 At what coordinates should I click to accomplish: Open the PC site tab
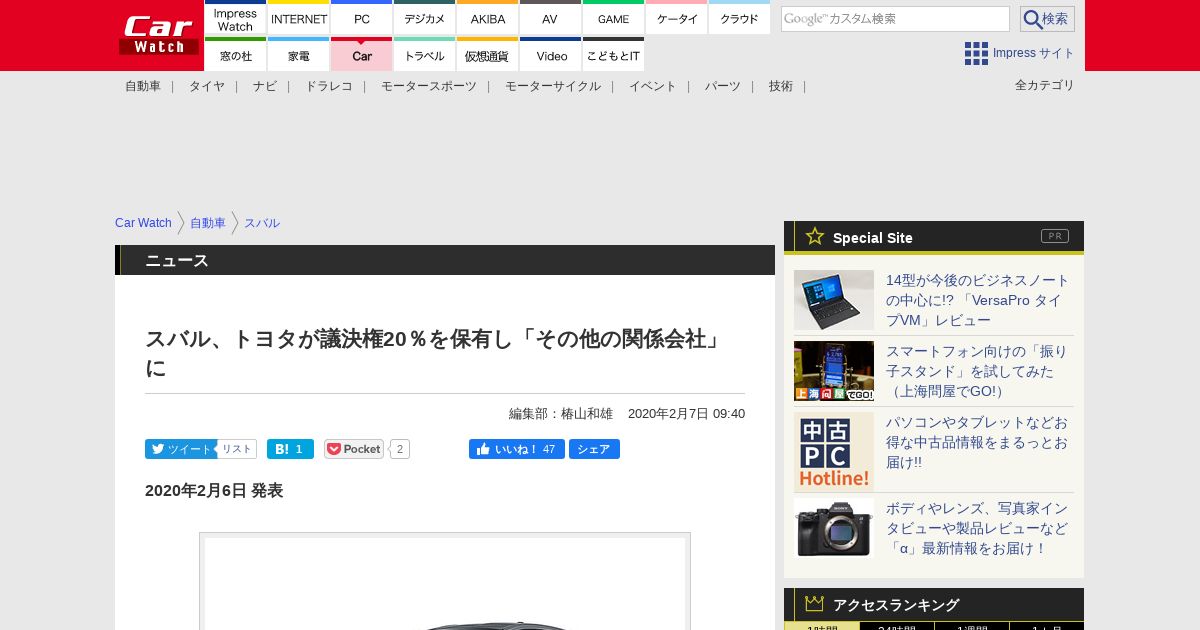pyautogui.click(x=362, y=18)
